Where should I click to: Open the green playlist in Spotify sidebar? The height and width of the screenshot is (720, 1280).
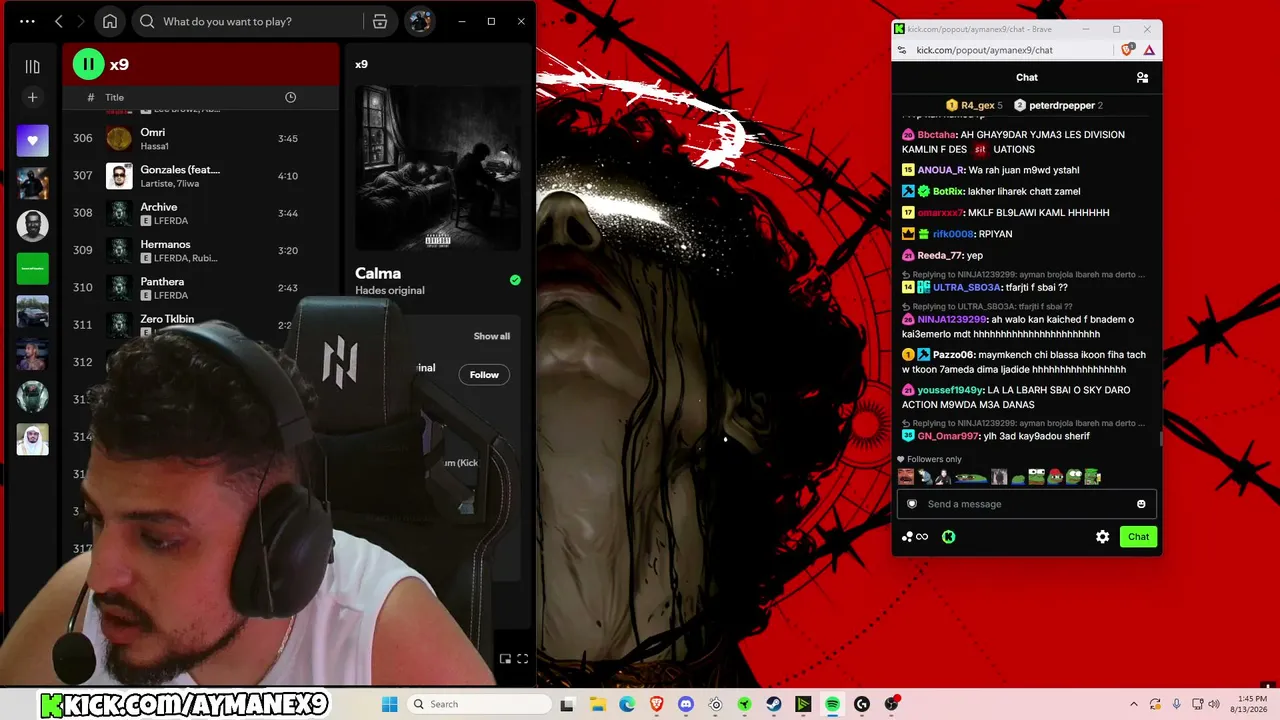tap(32, 268)
